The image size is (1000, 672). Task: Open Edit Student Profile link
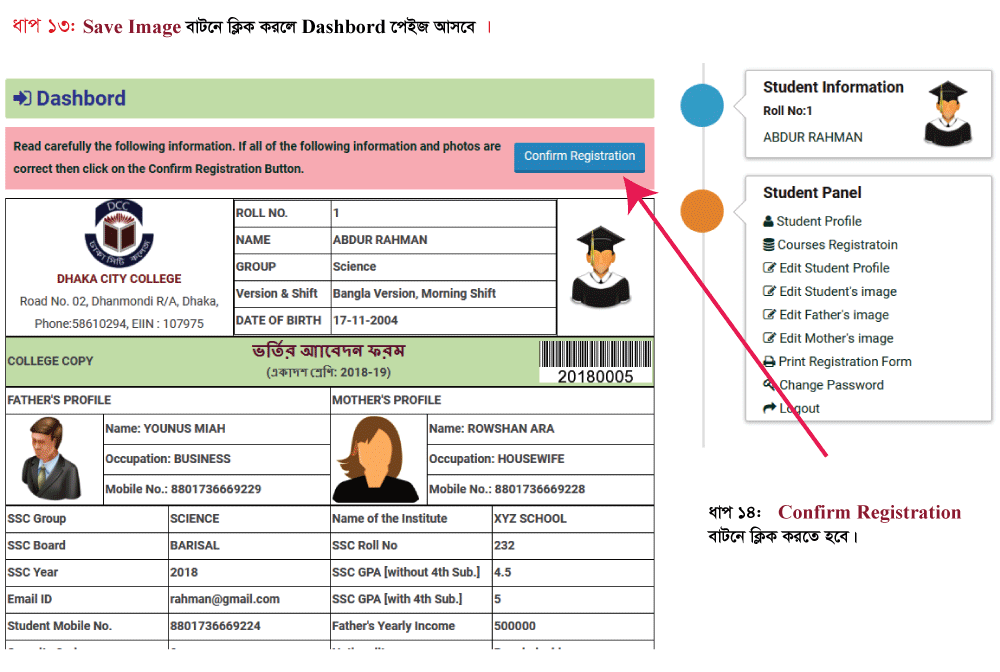click(834, 268)
